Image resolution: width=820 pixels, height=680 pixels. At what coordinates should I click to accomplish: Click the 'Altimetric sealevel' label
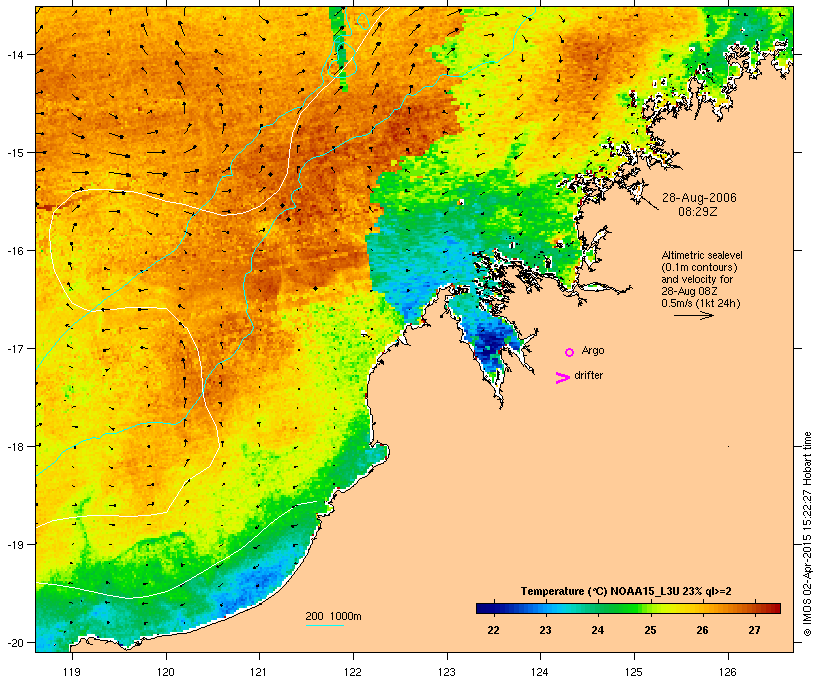pos(702,255)
